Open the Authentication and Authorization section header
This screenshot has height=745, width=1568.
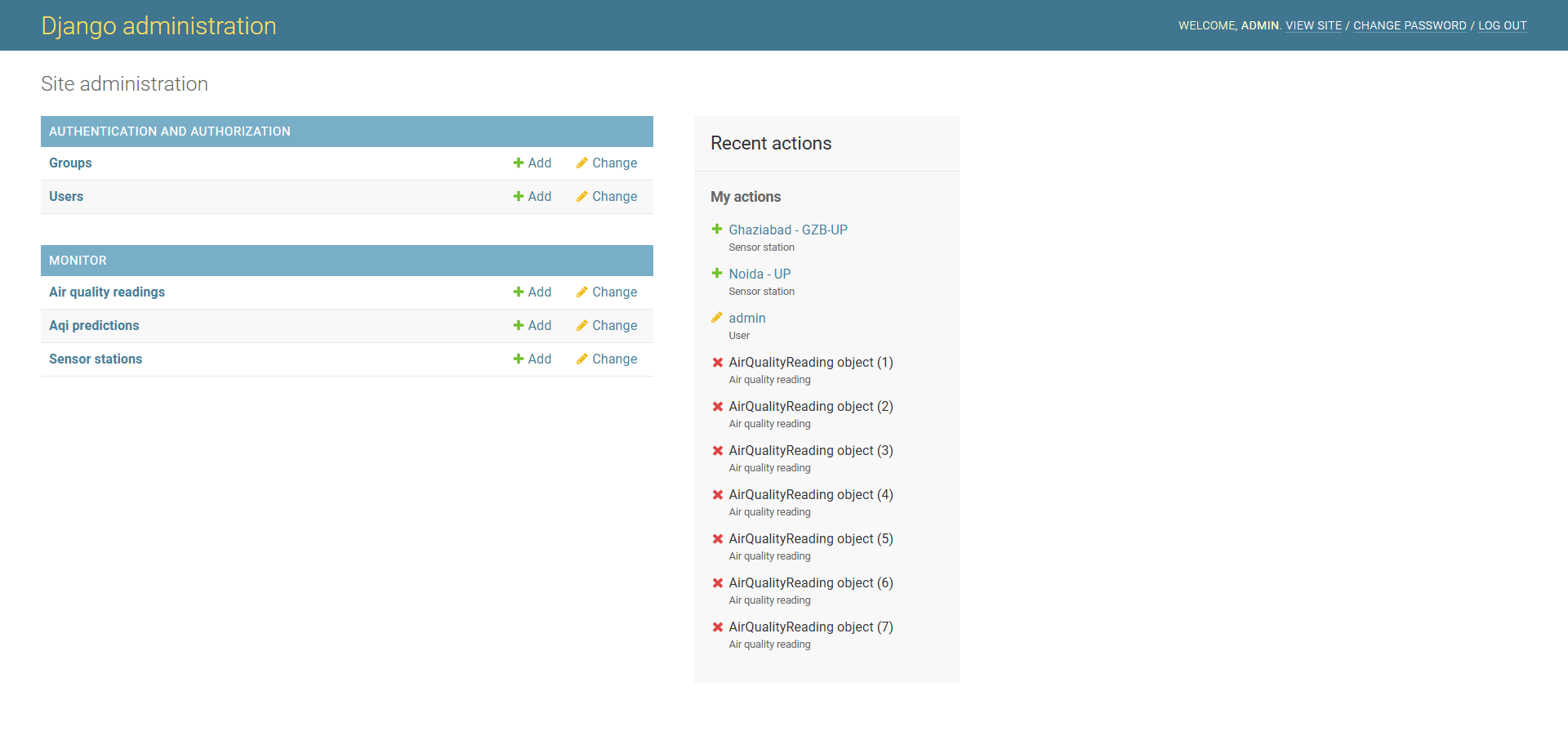[x=170, y=132]
